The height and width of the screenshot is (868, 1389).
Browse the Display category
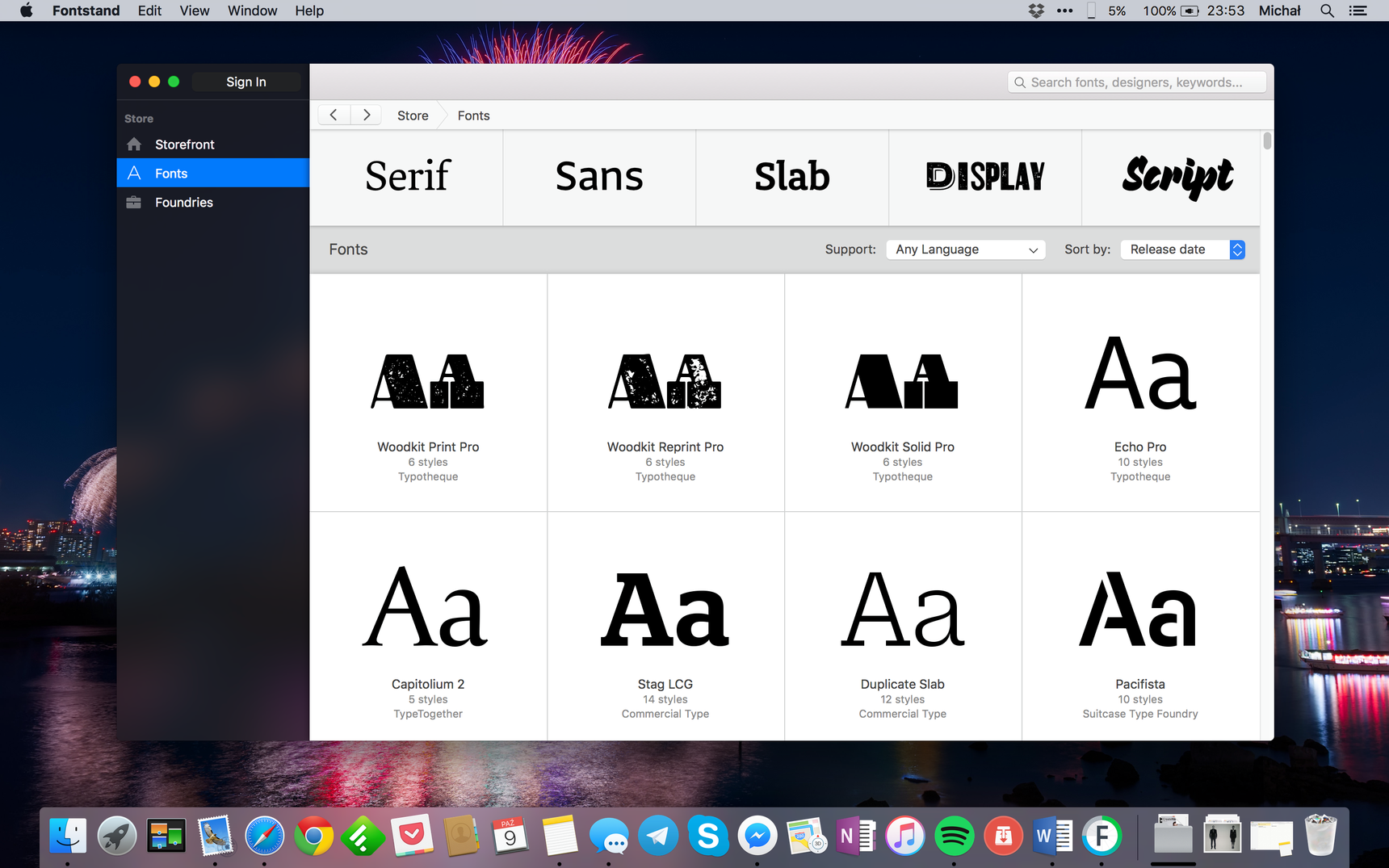click(985, 178)
